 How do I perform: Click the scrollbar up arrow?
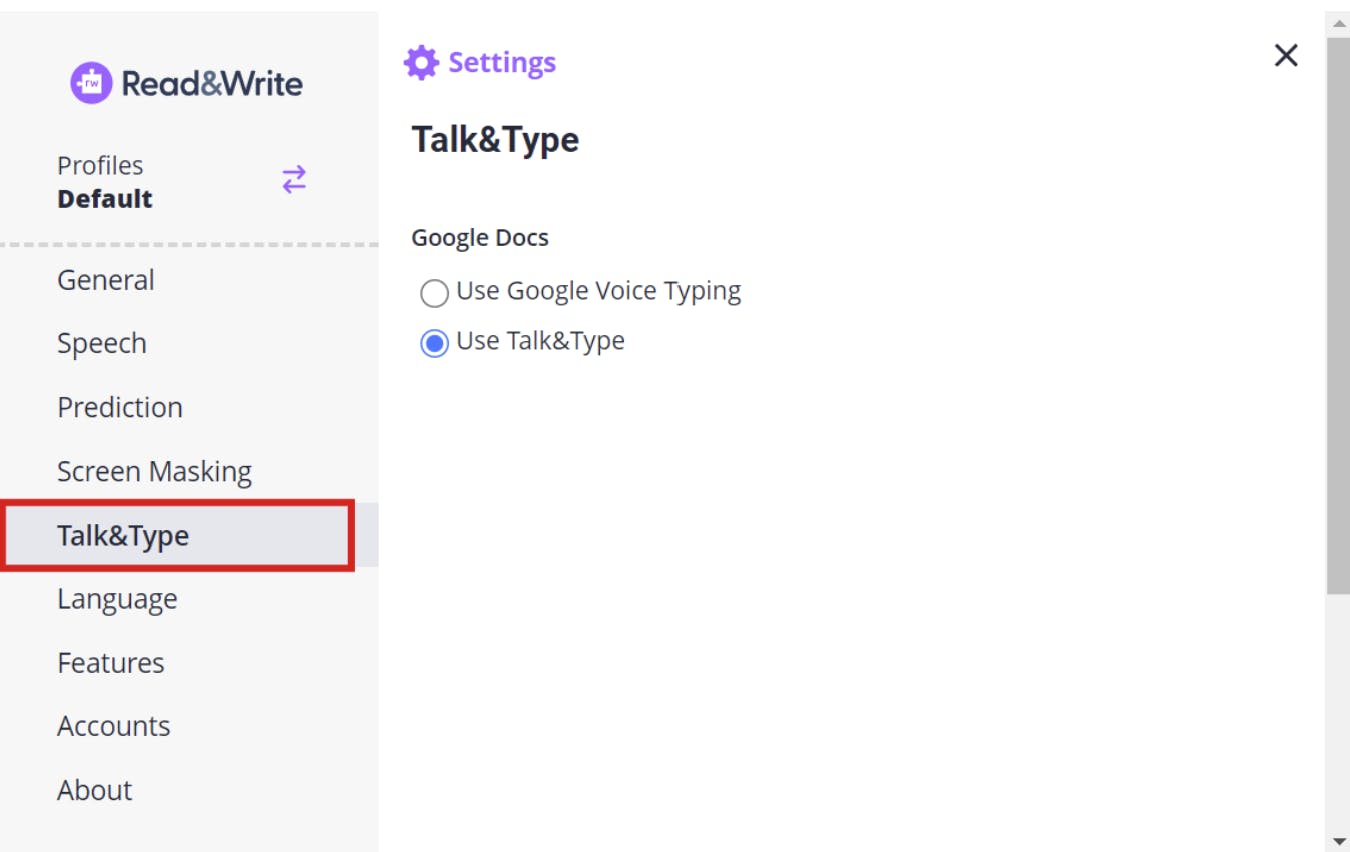pyautogui.click(x=1339, y=22)
